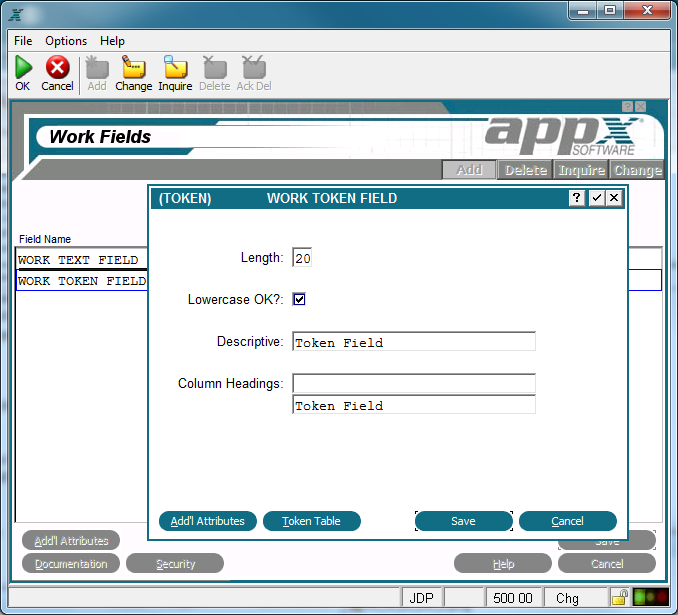Click the question mark dialog help icon
678x615 pixels.
click(576, 198)
